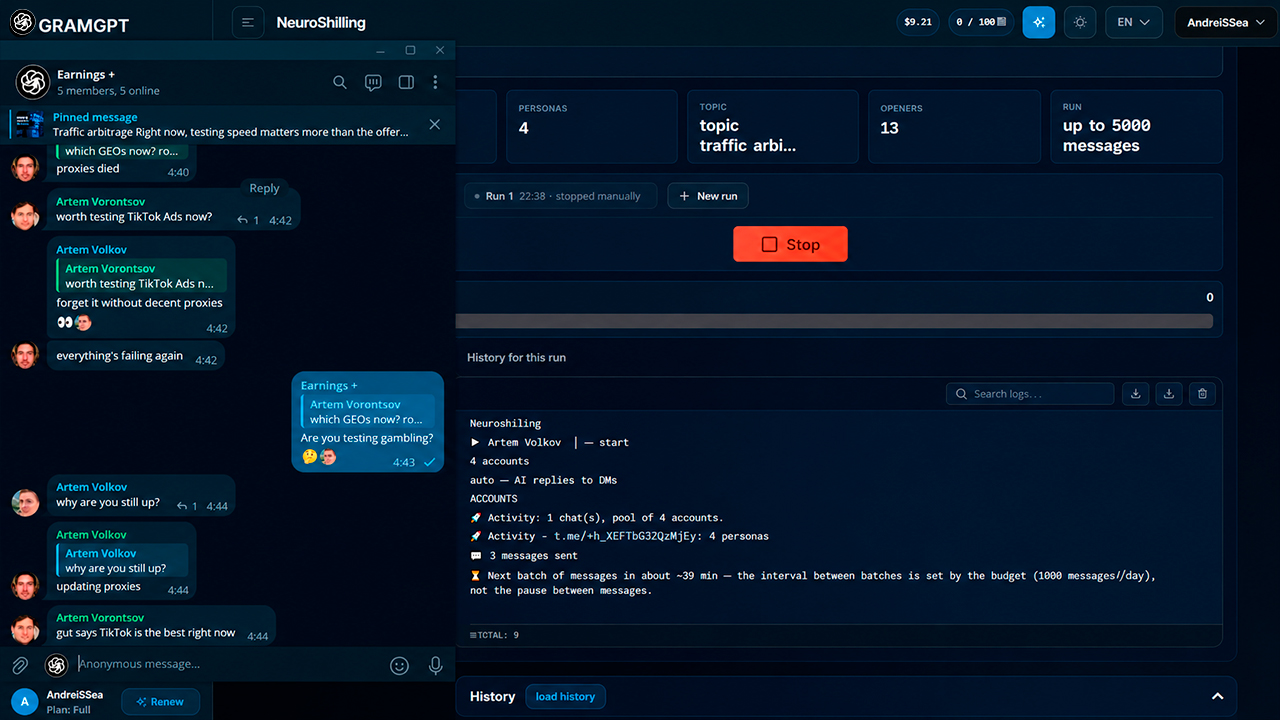The height and width of the screenshot is (720, 1280).
Task: Click load history button
Action: 565,696
